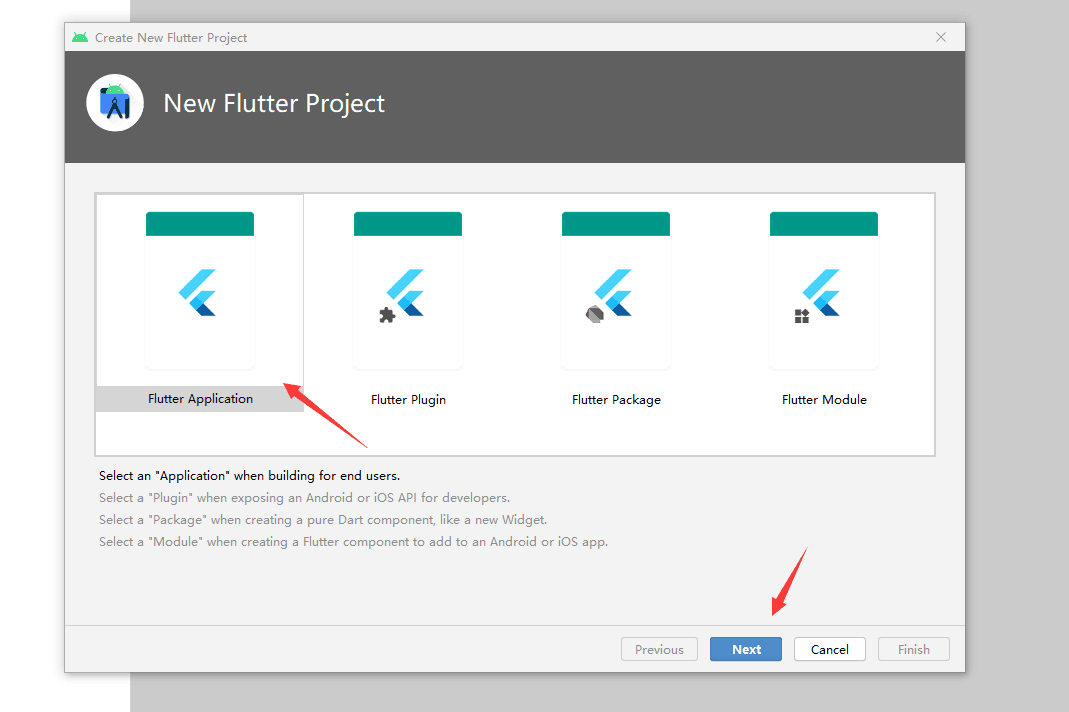
Task: Click the Flutter Package label
Action: [x=616, y=400]
